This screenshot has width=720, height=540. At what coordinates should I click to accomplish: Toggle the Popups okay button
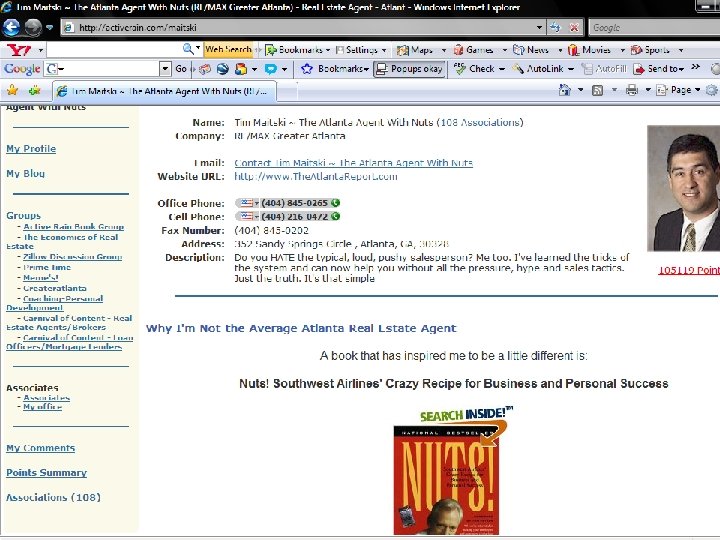tap(410, 69)
